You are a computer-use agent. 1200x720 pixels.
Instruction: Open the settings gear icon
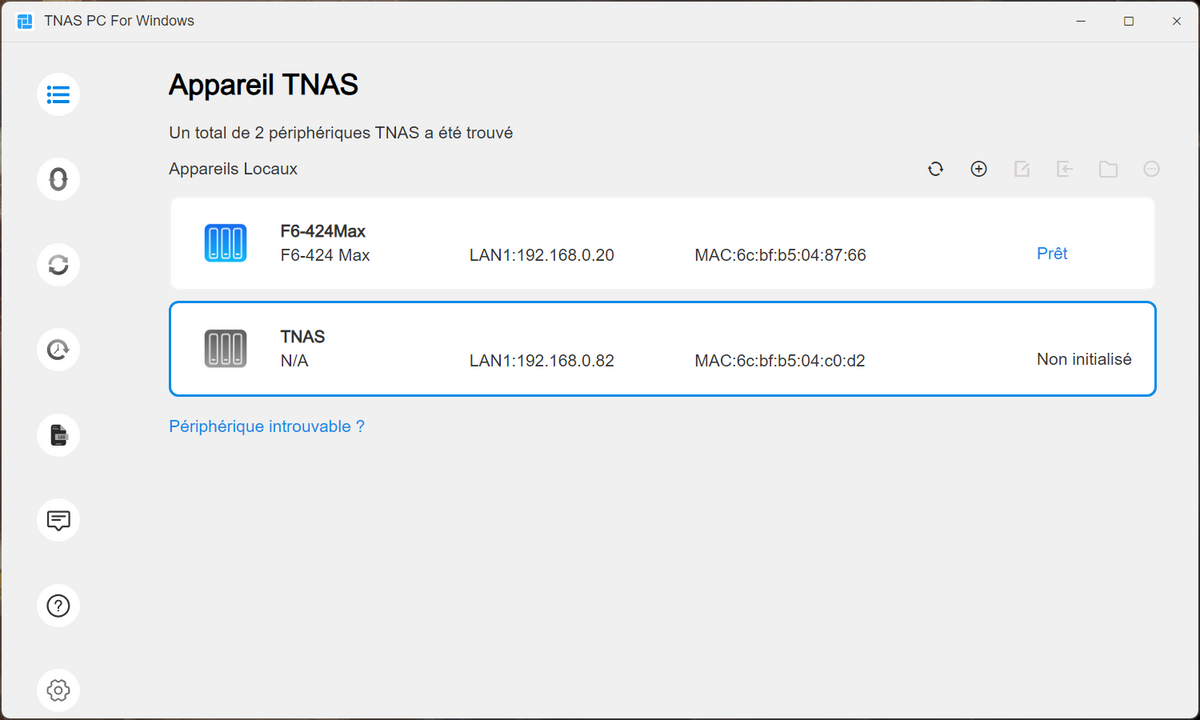tap(58, 690)
